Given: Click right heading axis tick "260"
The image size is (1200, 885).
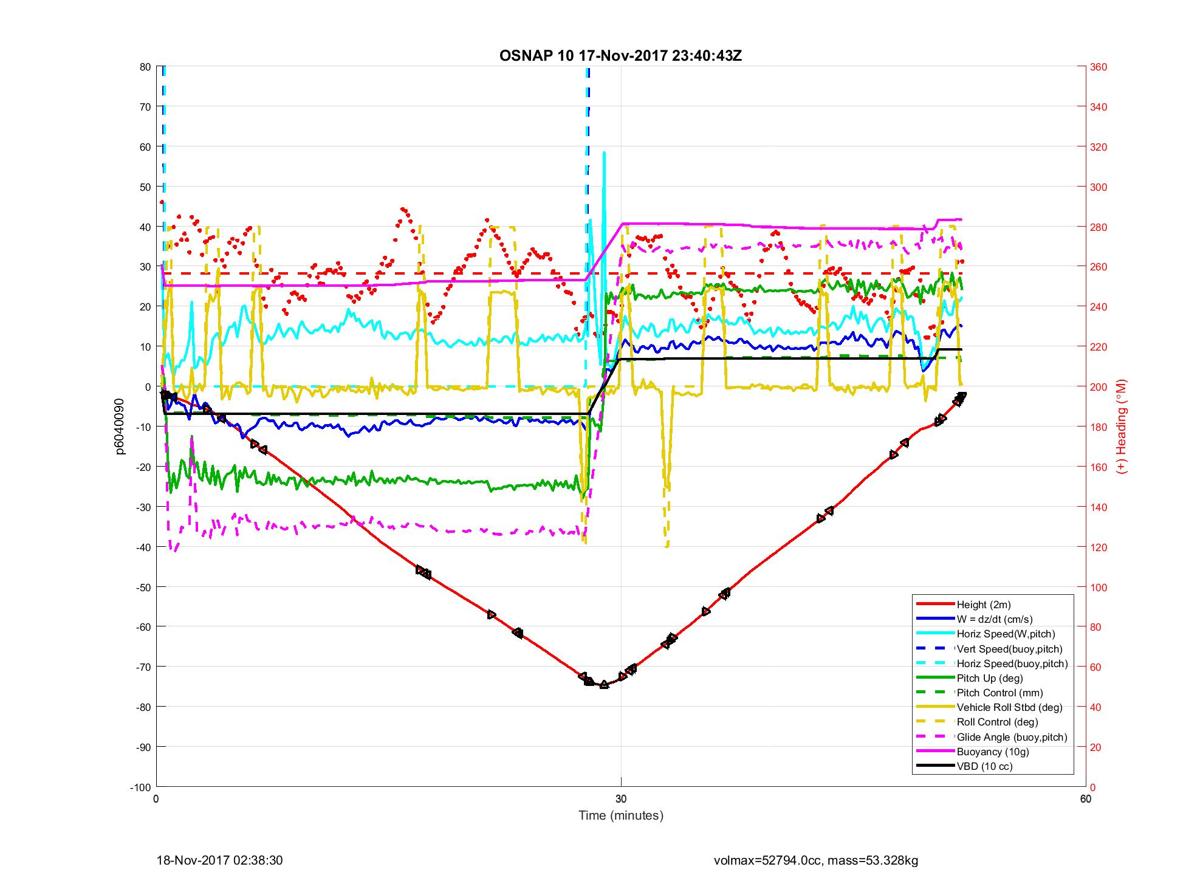Looking at the screenshot, I should (x=1099, y=267).
